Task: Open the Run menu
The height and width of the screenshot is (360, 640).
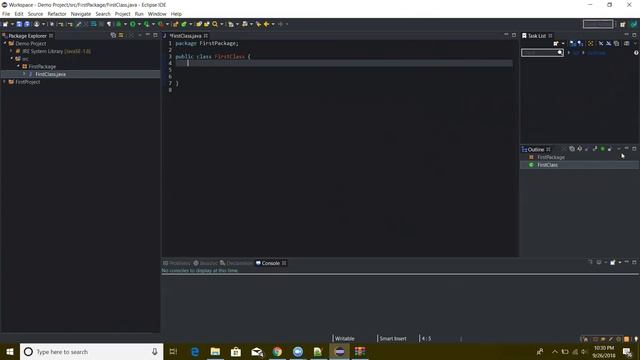Action: click(x=139, y=14)
